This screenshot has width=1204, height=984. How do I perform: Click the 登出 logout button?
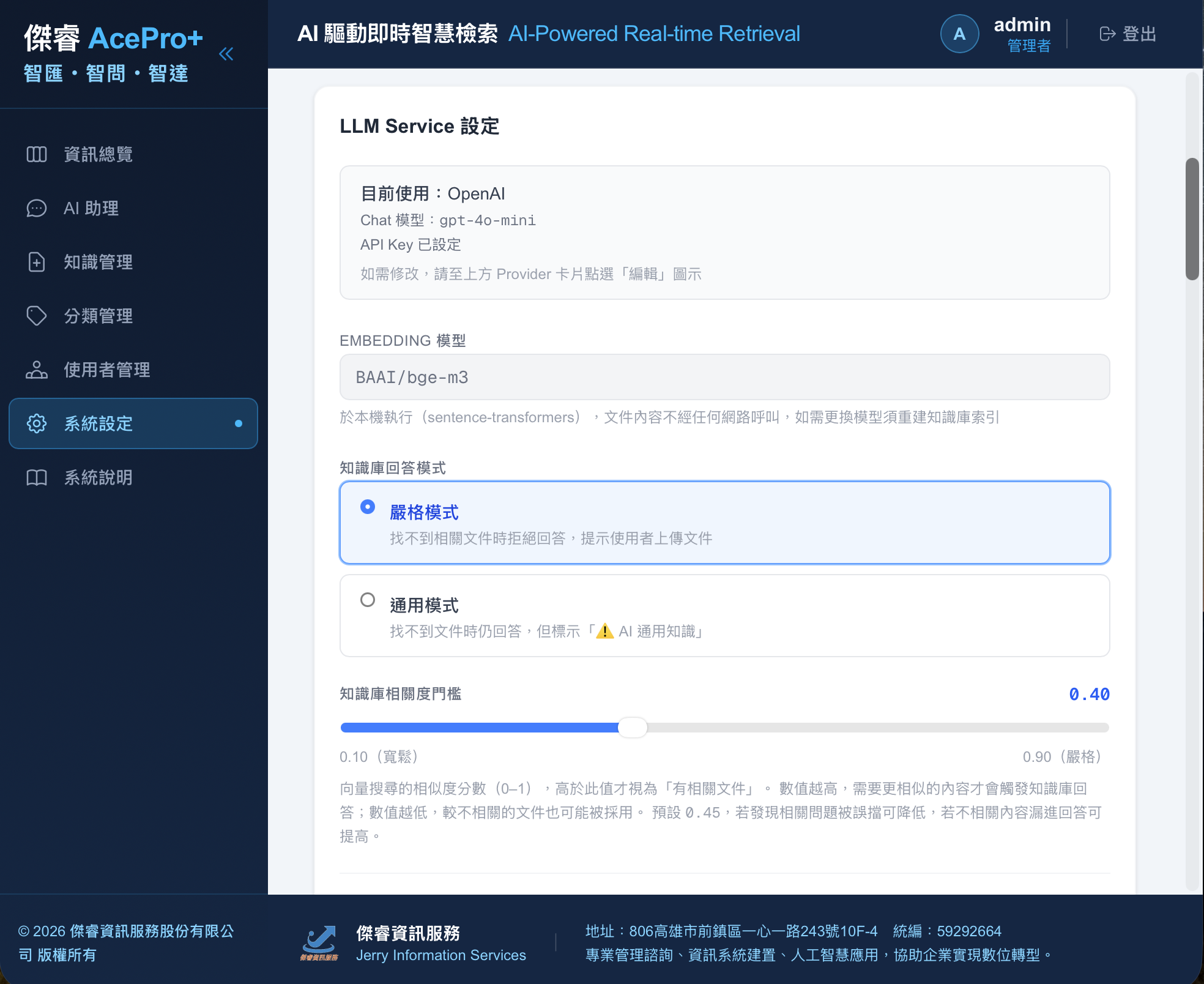point(1128,34)
